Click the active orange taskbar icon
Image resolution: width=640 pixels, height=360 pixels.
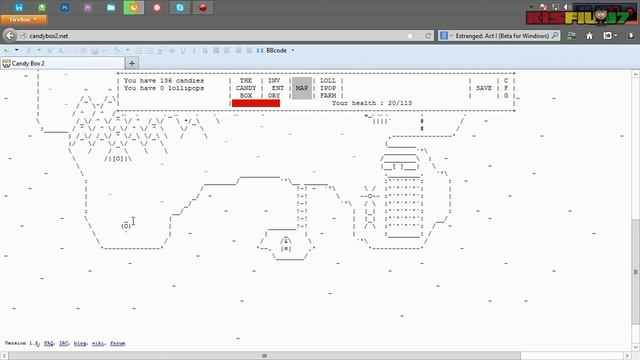coord(134,7)
